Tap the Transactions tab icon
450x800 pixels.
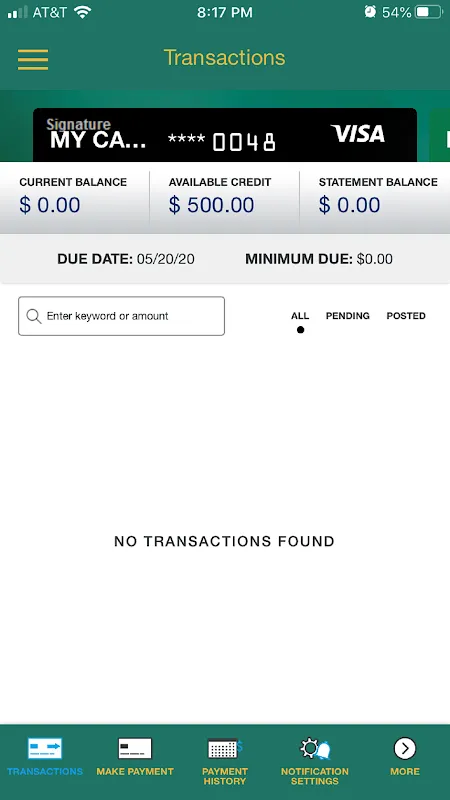45,748
